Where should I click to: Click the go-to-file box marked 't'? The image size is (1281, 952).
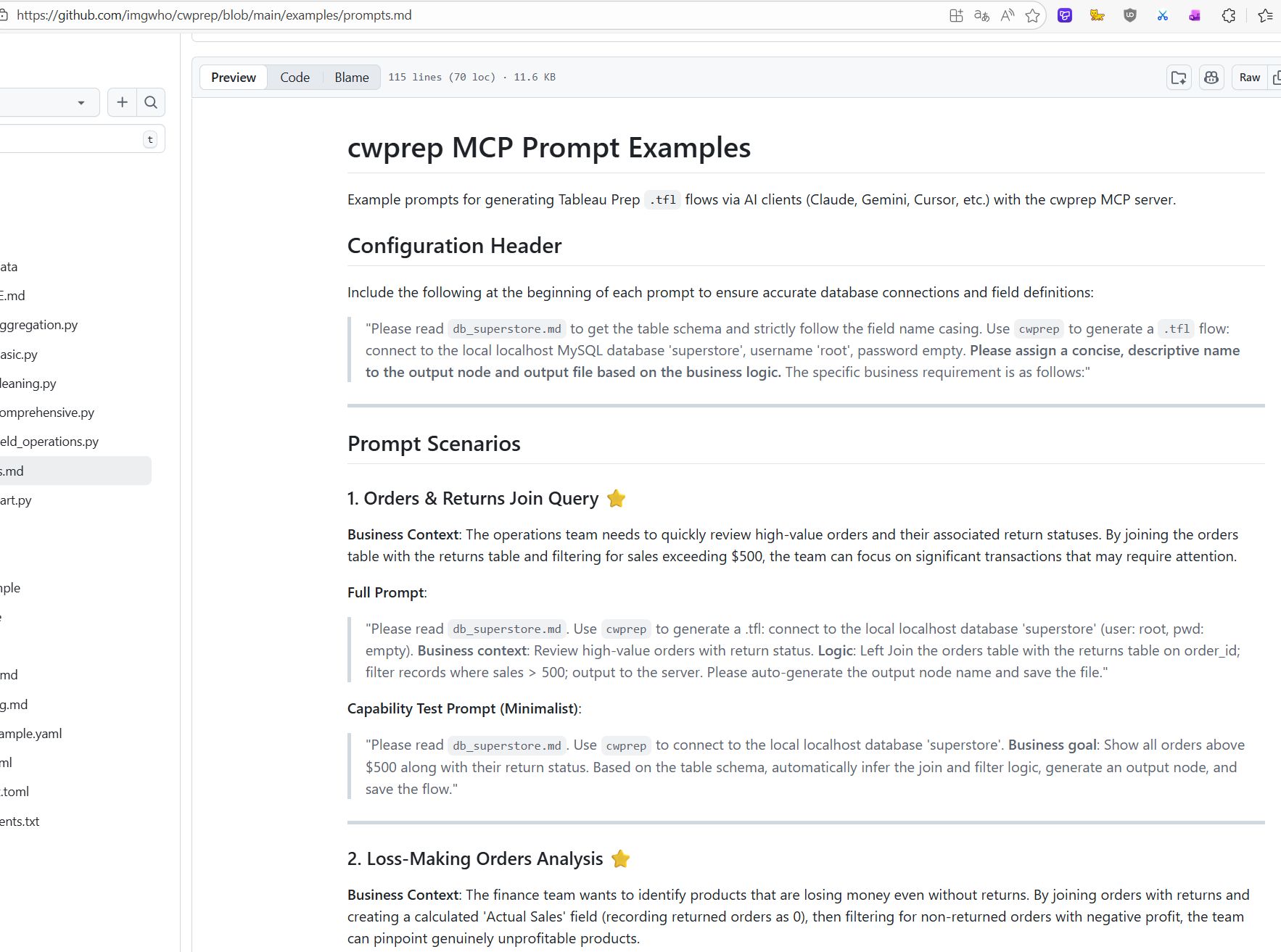[x=150, y=138]
